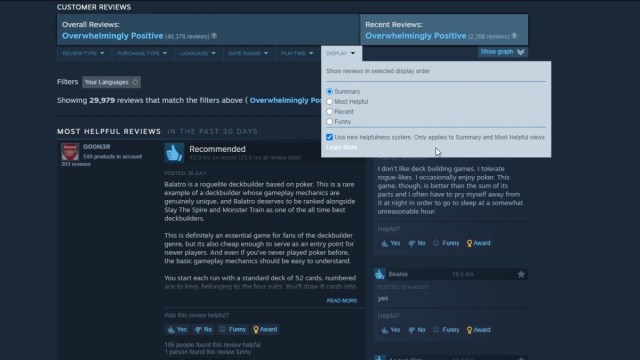Open the Review Type filter dropdown

(83, 53)
